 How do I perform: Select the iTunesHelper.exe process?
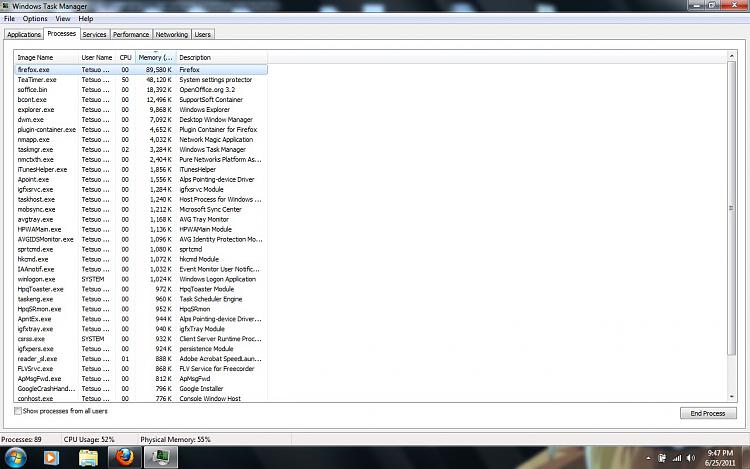pyautogui.click(x=141, y=170)
